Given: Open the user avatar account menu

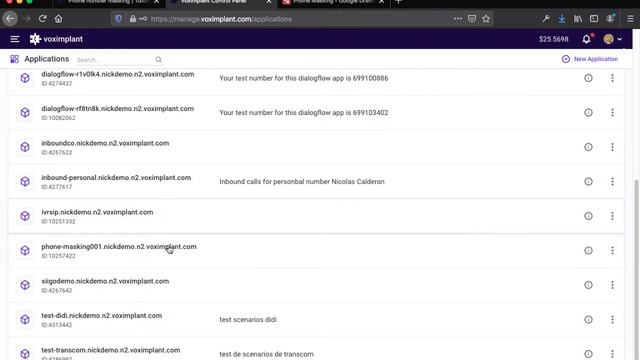Looking at the screenshot, I should click(612, 39).
